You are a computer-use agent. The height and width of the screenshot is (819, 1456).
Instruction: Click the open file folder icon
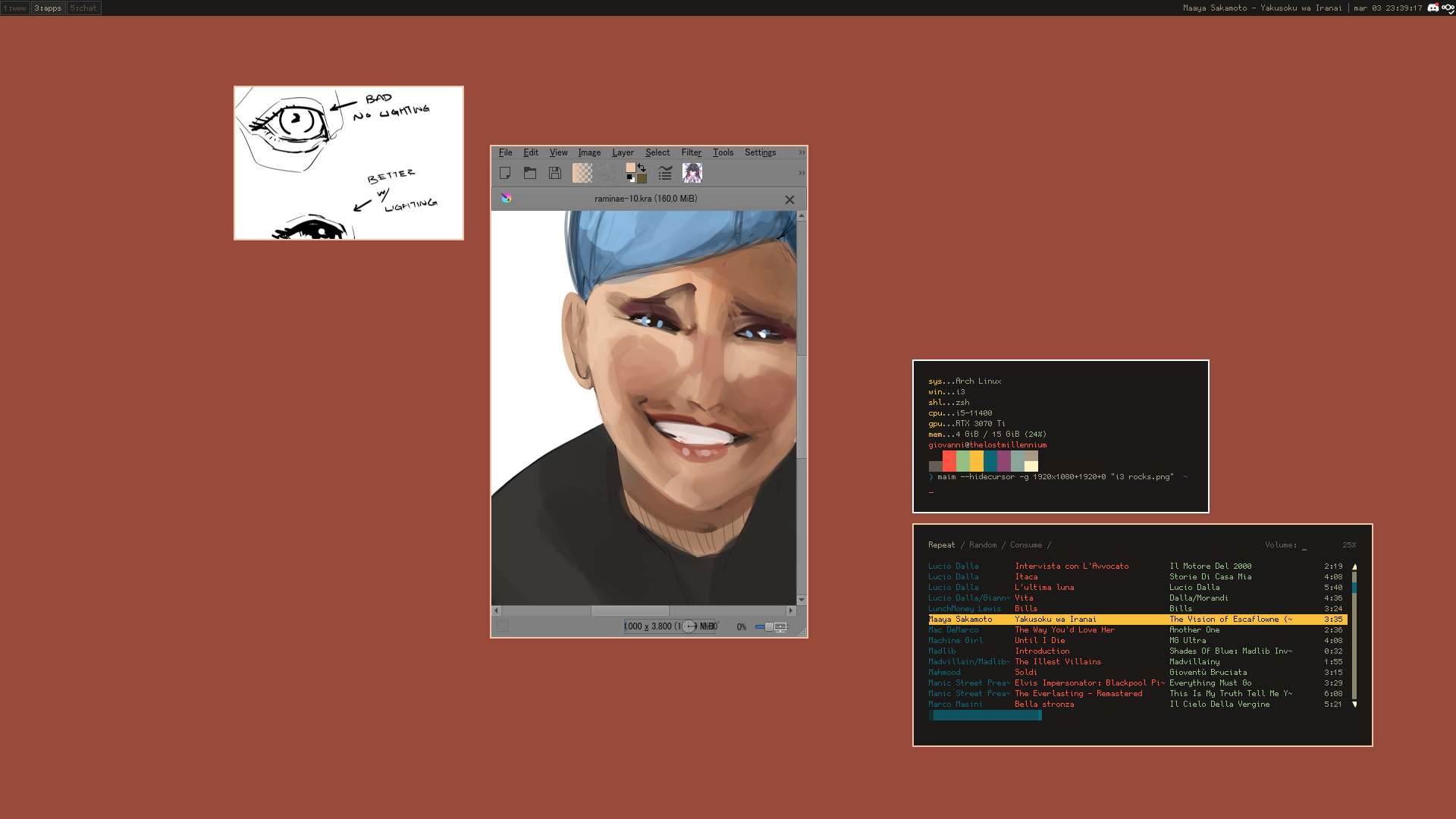tap(530, 174)
